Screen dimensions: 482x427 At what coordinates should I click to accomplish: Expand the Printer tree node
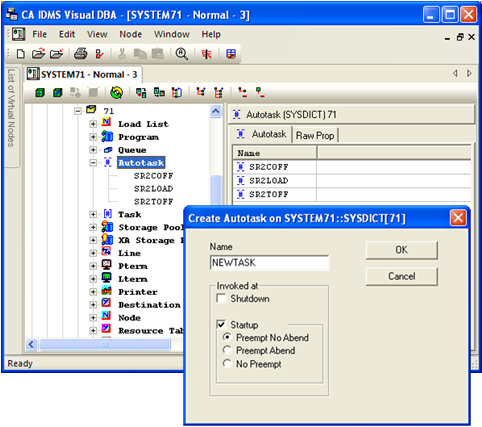coord(93,292)
